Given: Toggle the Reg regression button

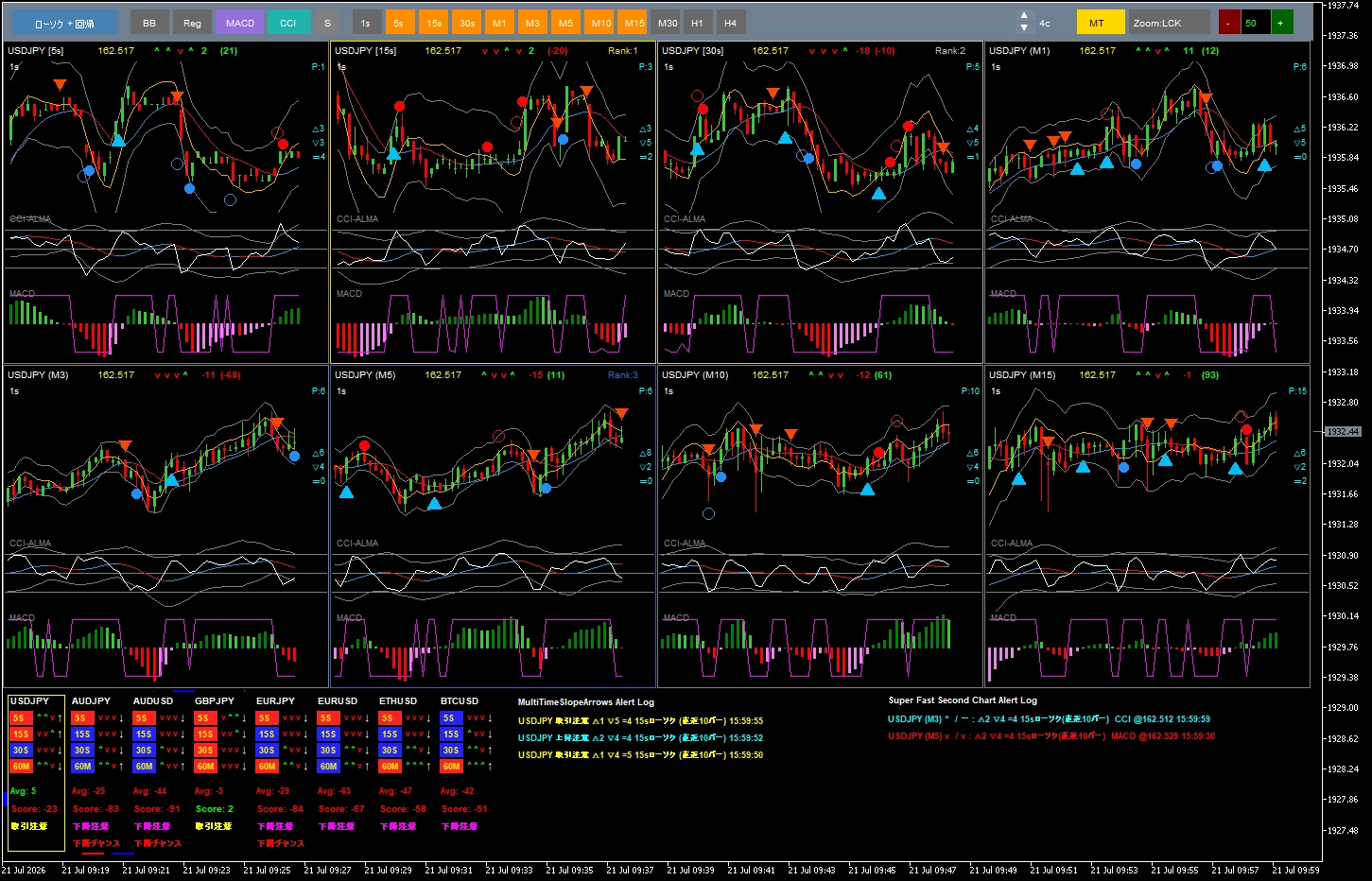Looking at the screenshot, I should (192, 23).
